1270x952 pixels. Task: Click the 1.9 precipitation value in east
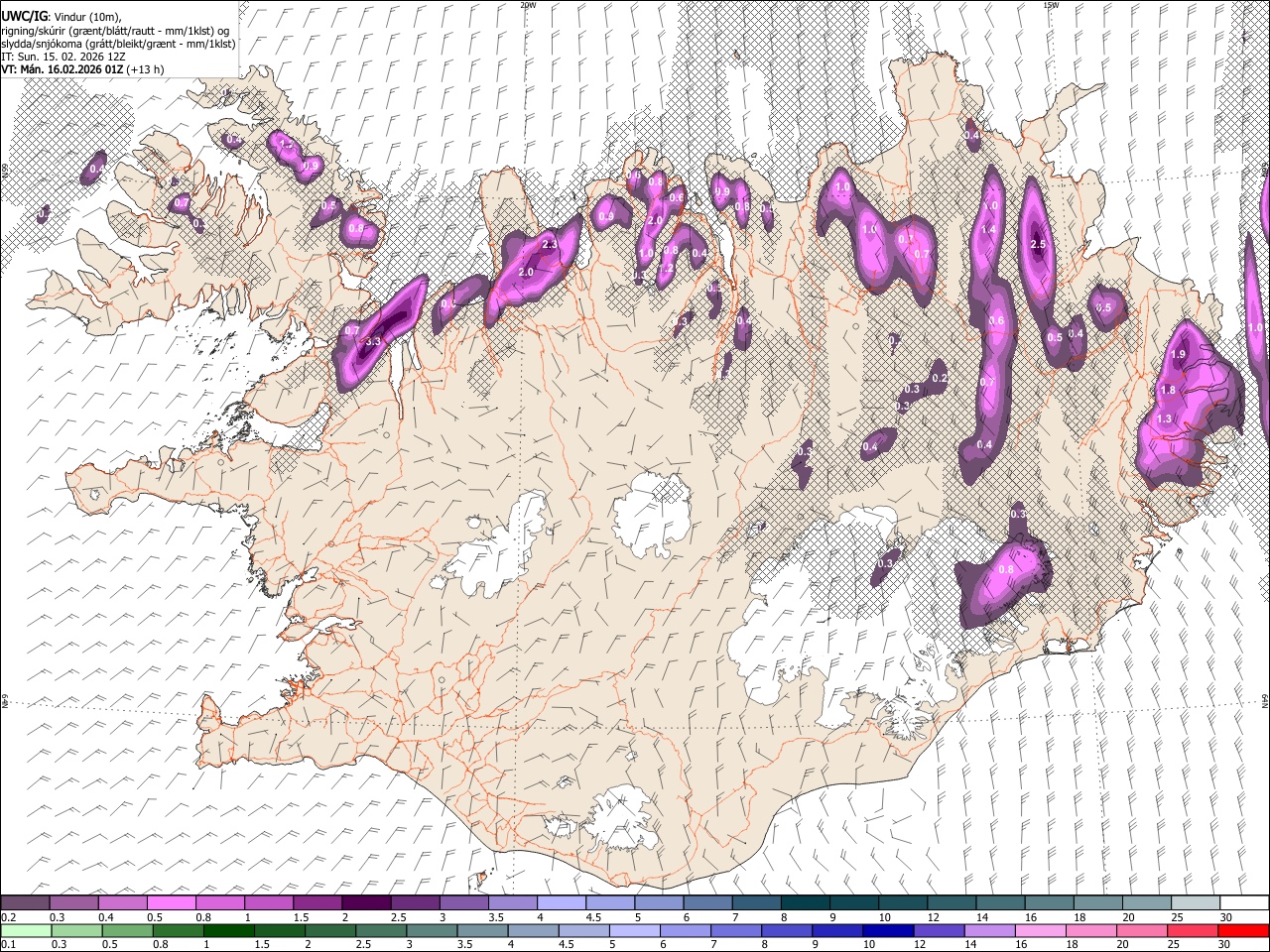[x=1179, y=355]
